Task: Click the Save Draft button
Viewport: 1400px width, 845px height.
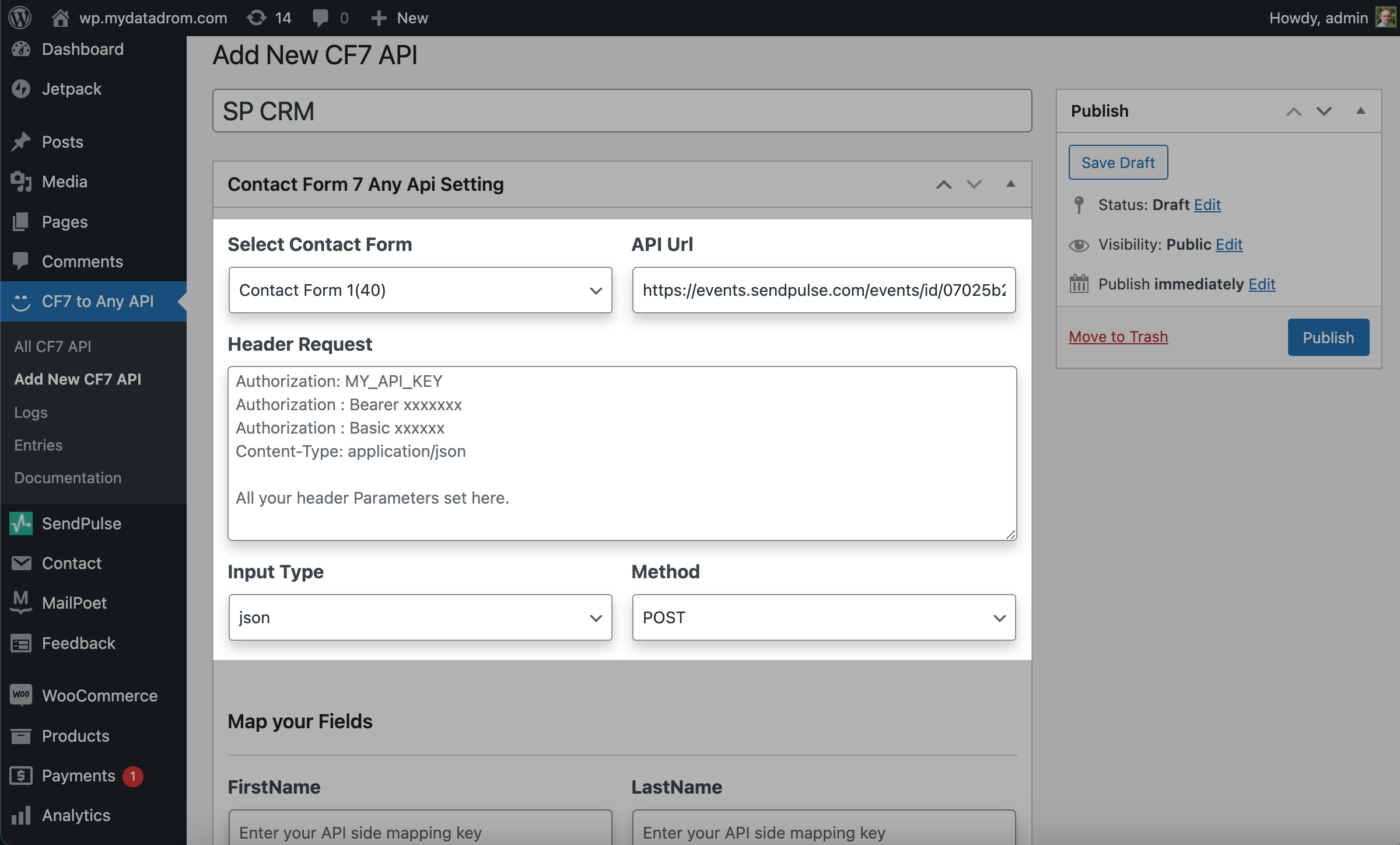Action: coord(1118,162)
